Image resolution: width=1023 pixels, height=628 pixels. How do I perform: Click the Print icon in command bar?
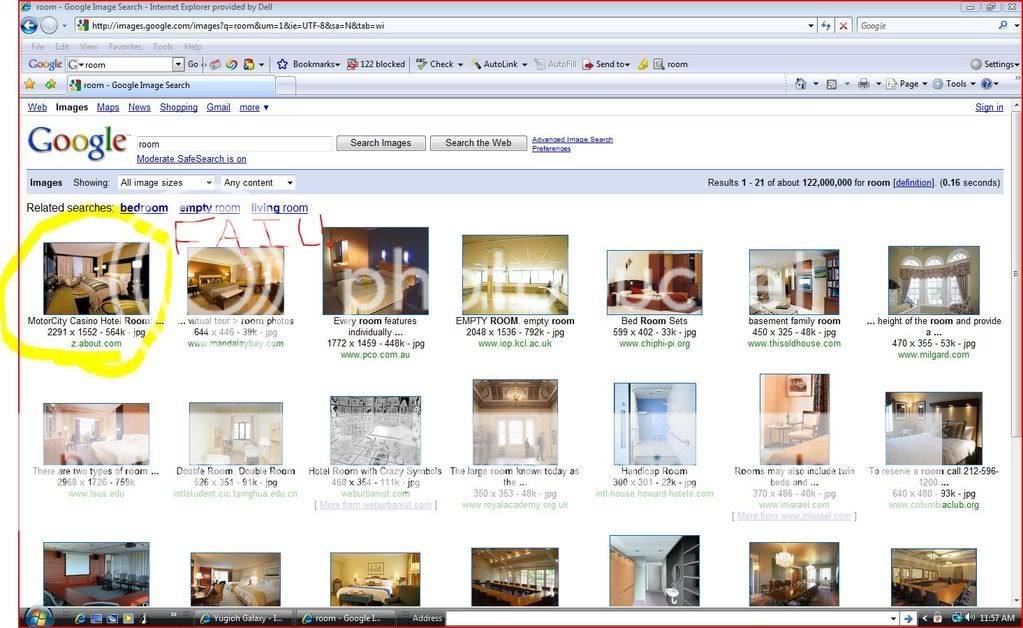coord(863,84)
